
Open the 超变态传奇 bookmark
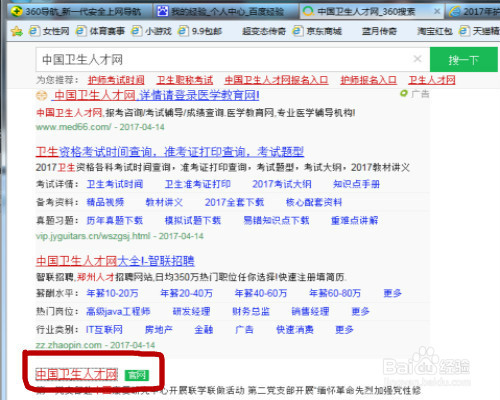point(264,31)
